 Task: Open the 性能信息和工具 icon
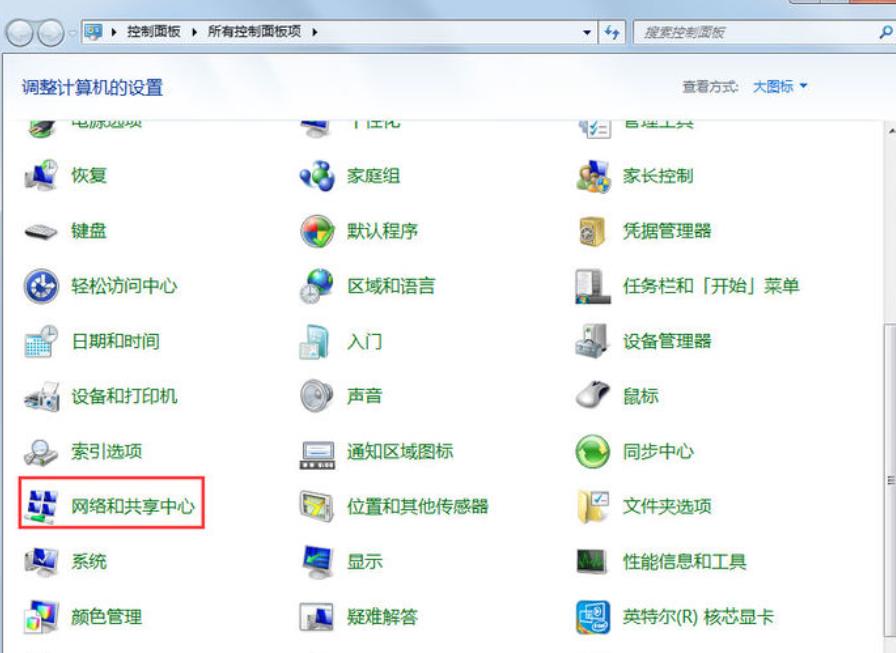(x=591, y=562)
